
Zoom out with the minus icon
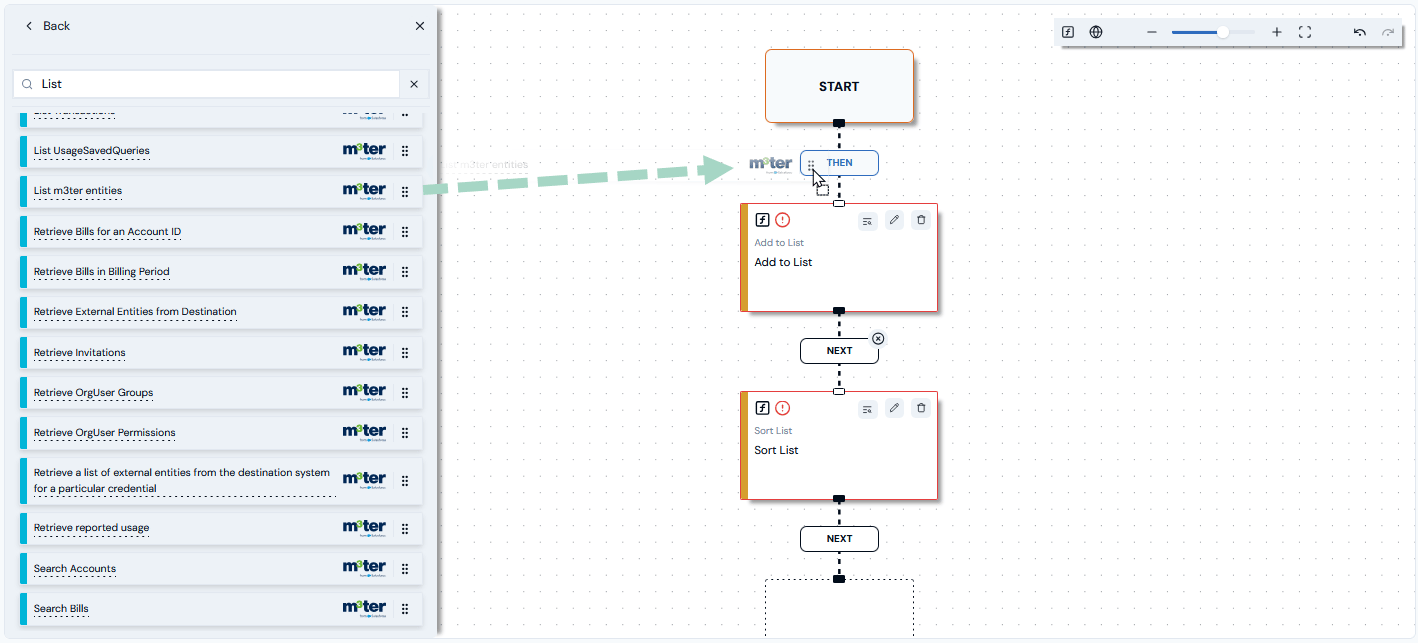pos(1152,32)
